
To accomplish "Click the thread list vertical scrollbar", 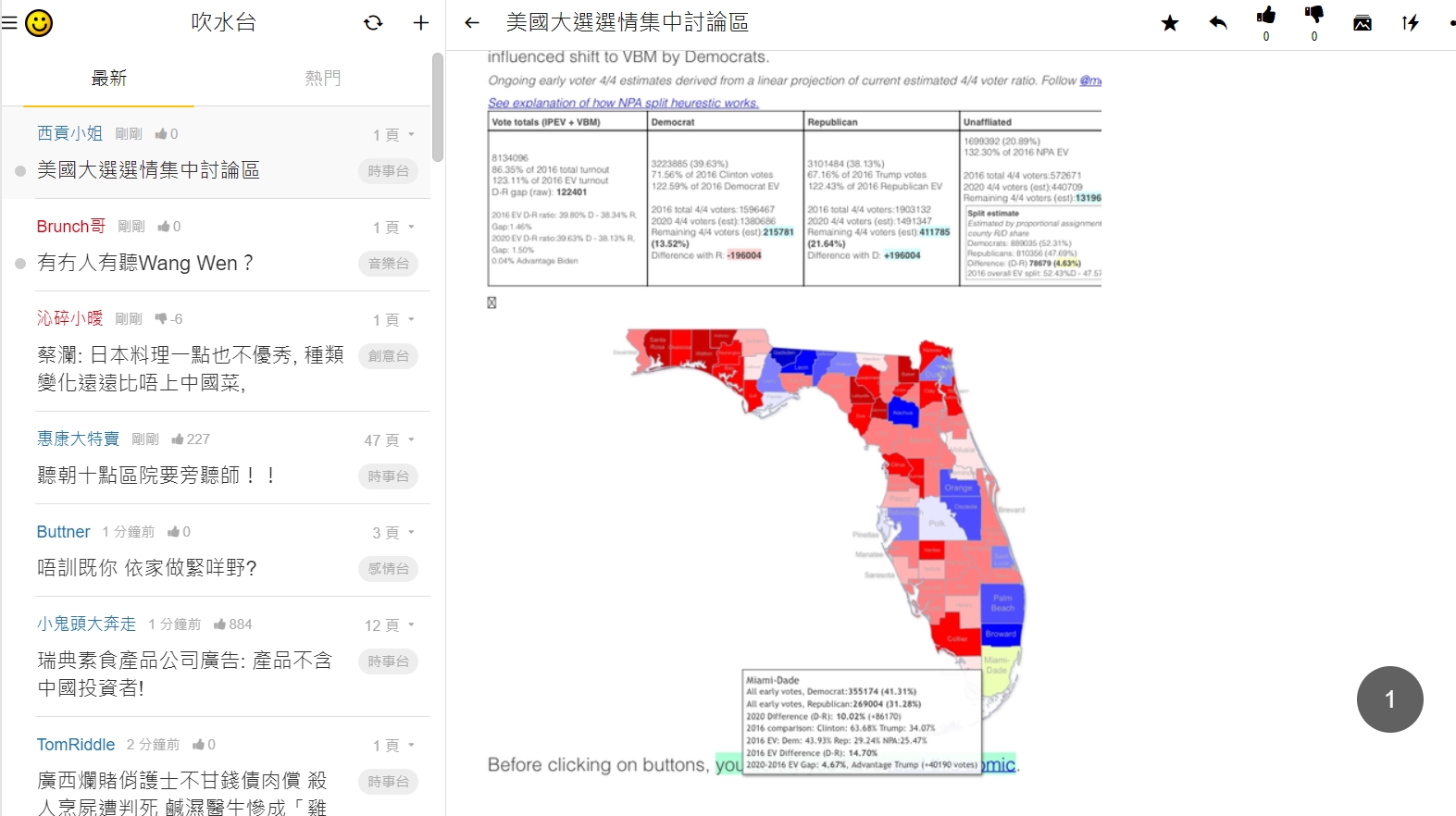I will pyautogui.click(x=438, y=106).
